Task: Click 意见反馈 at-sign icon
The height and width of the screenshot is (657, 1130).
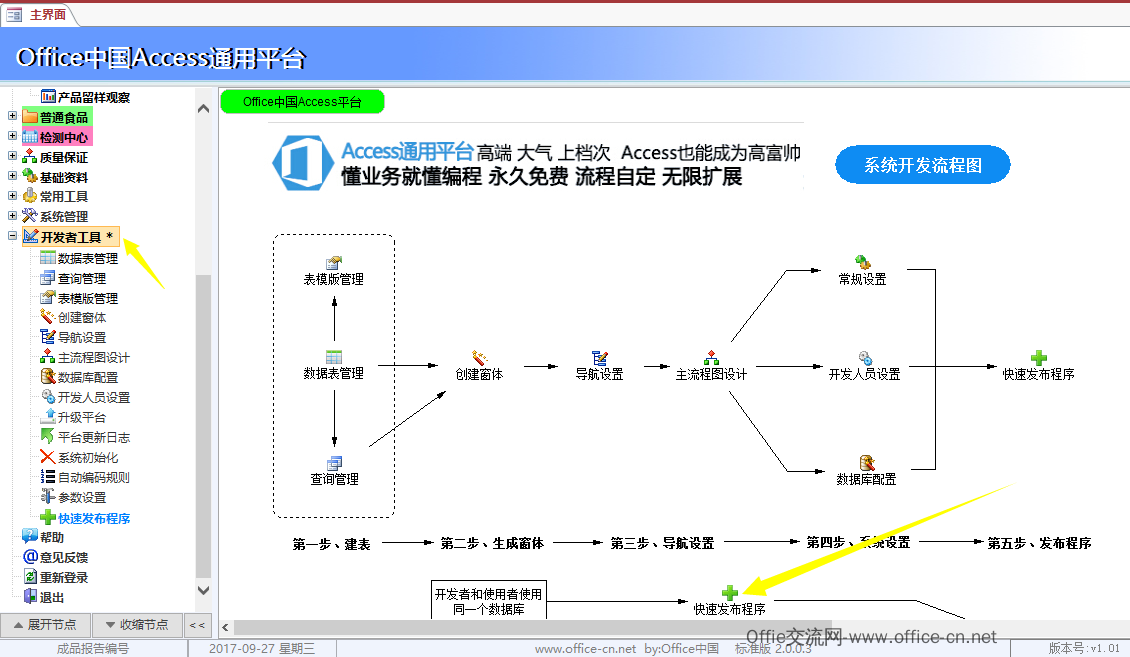Action: [x=30, y=556]
